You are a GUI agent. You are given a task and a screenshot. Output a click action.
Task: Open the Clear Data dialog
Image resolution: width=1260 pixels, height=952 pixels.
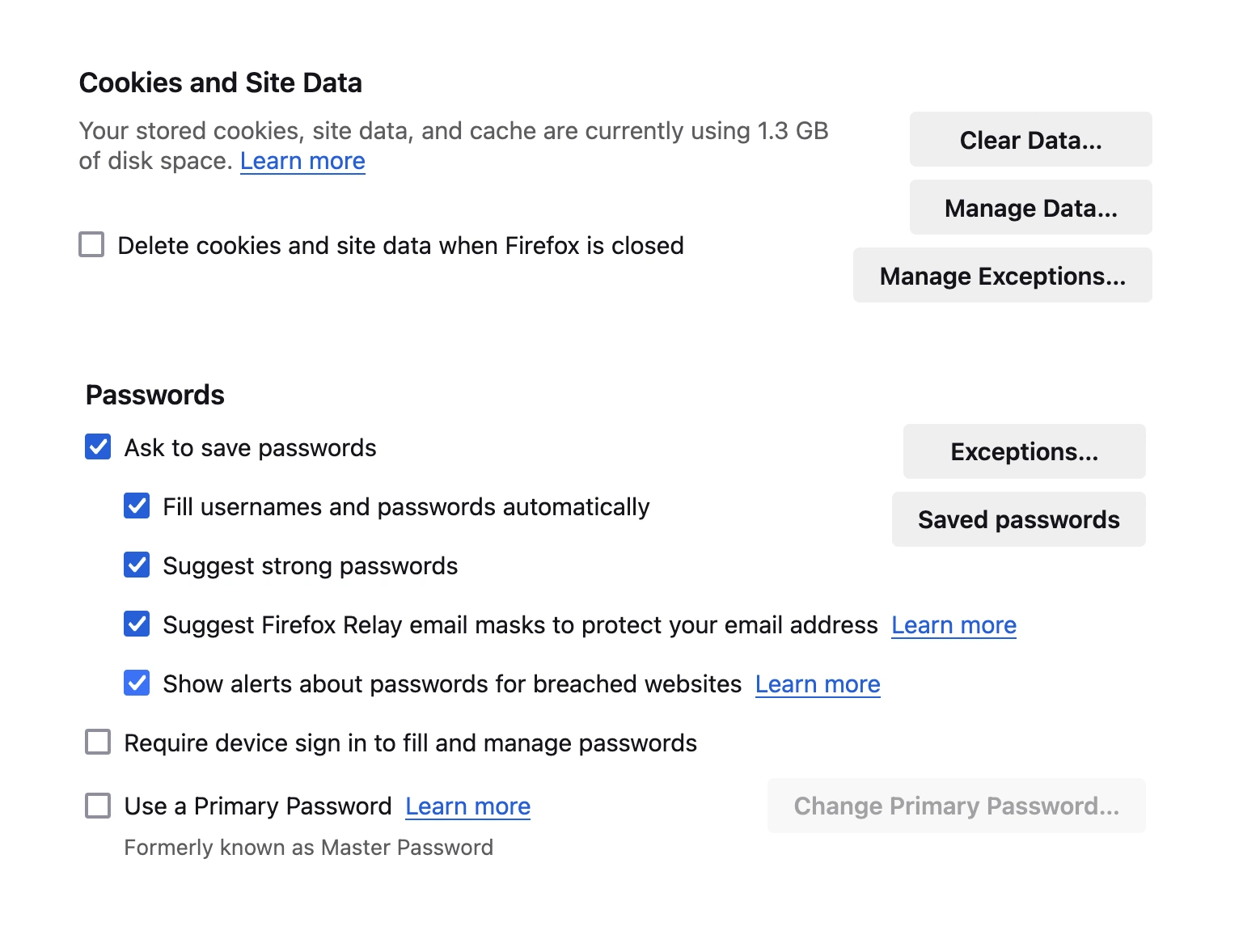click(x=1030, y=139)
